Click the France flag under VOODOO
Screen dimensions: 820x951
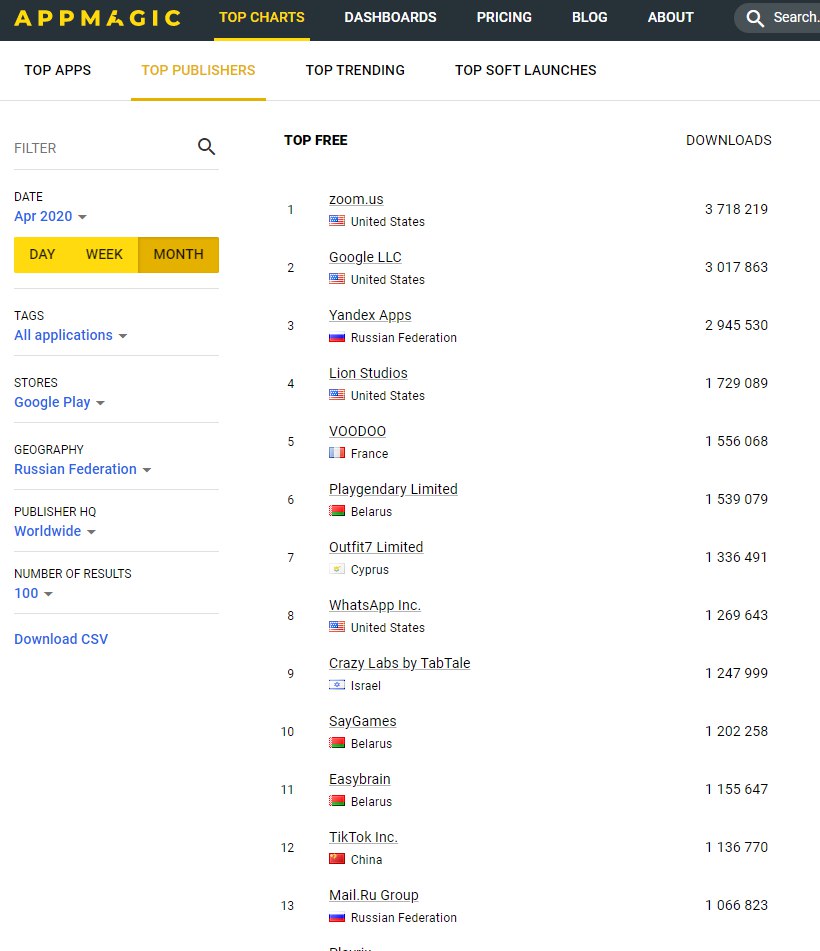pyautogui.click(x=337, y=453)
